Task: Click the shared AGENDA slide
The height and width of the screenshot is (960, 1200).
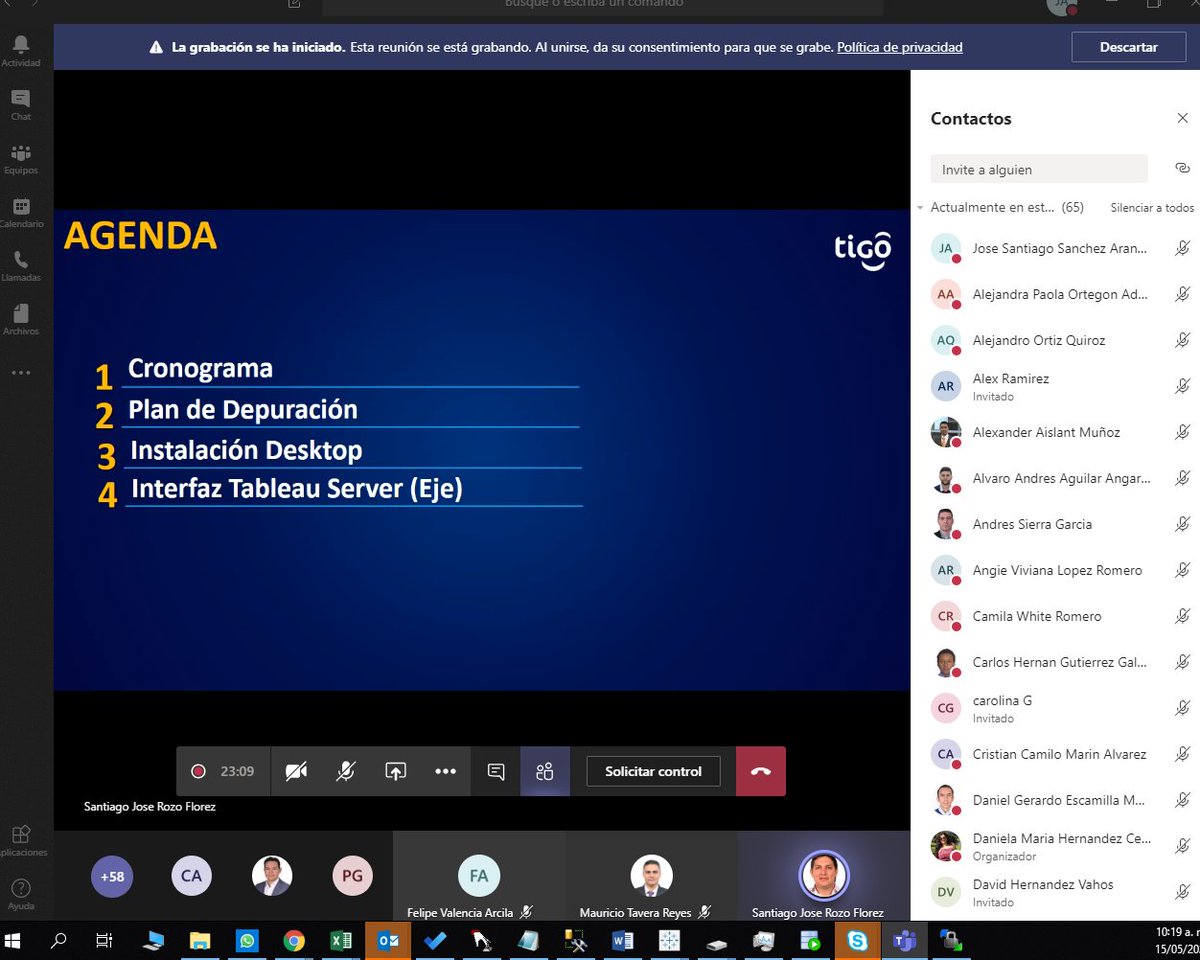Action: 482,450
